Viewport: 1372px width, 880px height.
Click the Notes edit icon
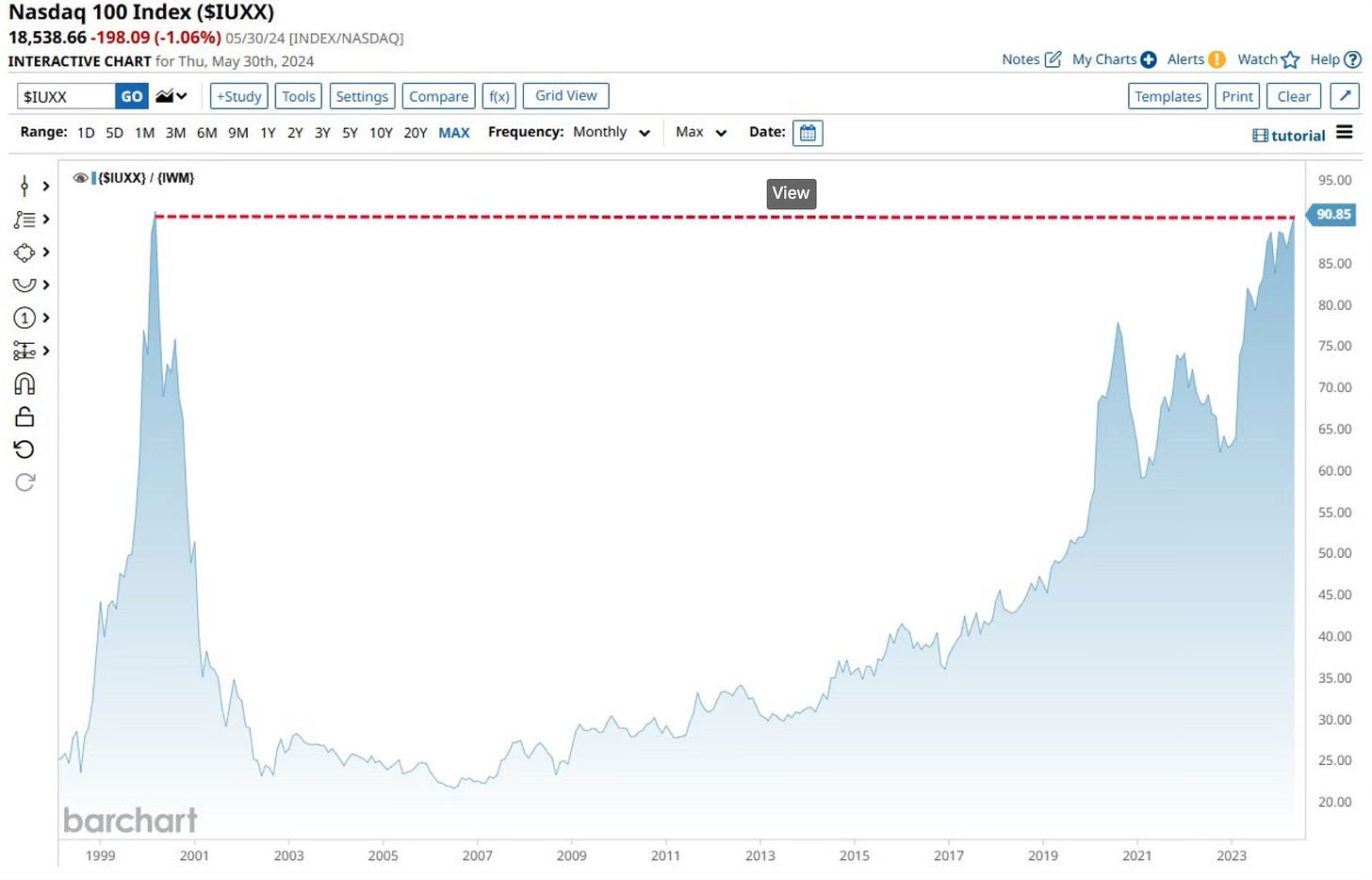pyautogui.click(x=1053, y=59)
